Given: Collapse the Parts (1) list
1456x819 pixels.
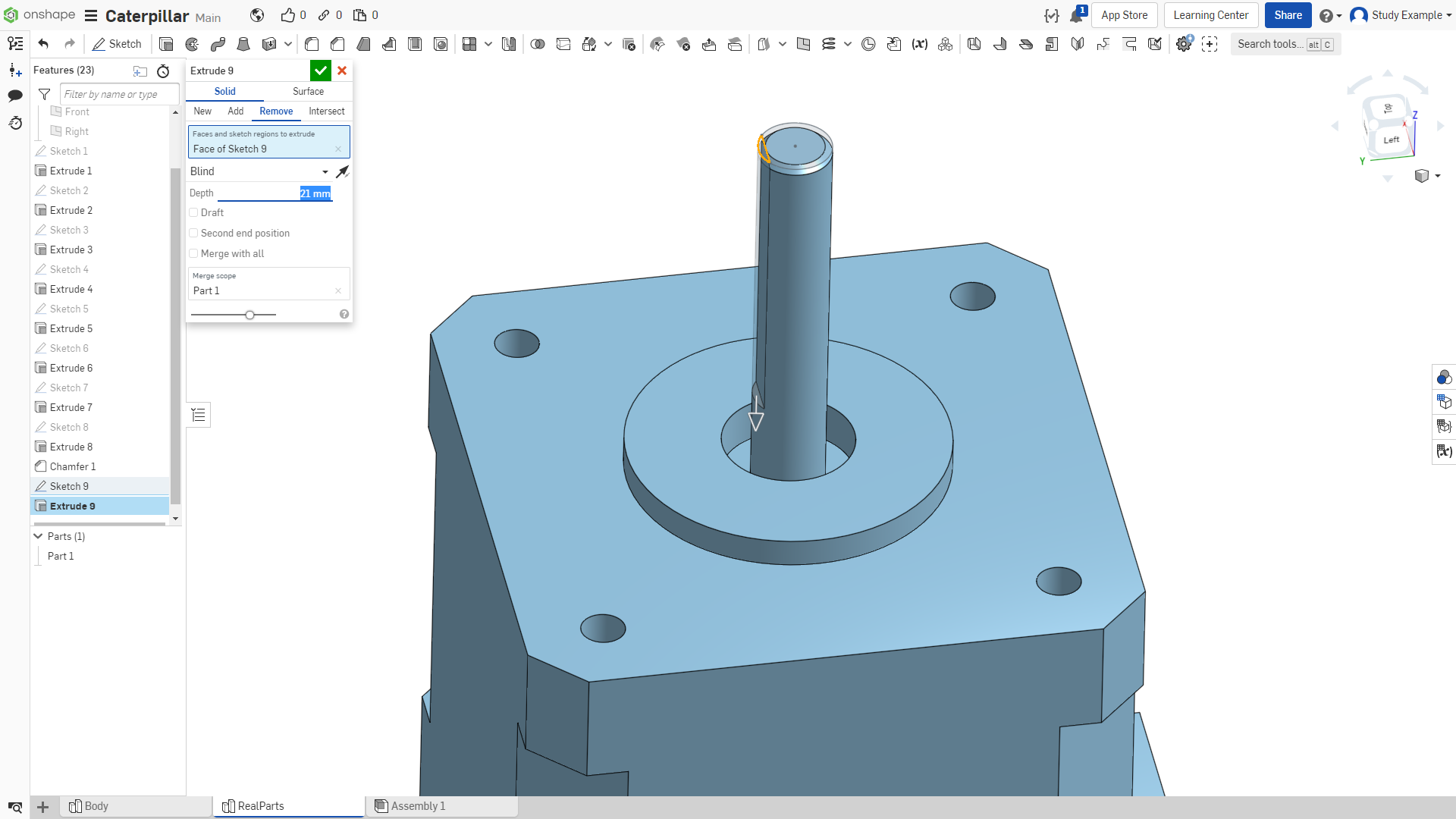Looking at the screenshot, I should [38, 536].
